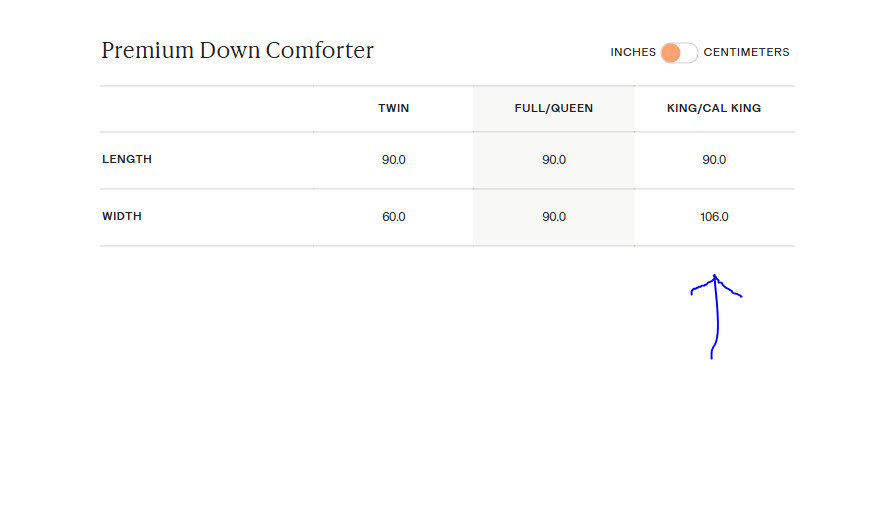Select the Full/Queen width value cell
Image resolution: width=882 pixels, height=529 pixels.
point(554,217)
